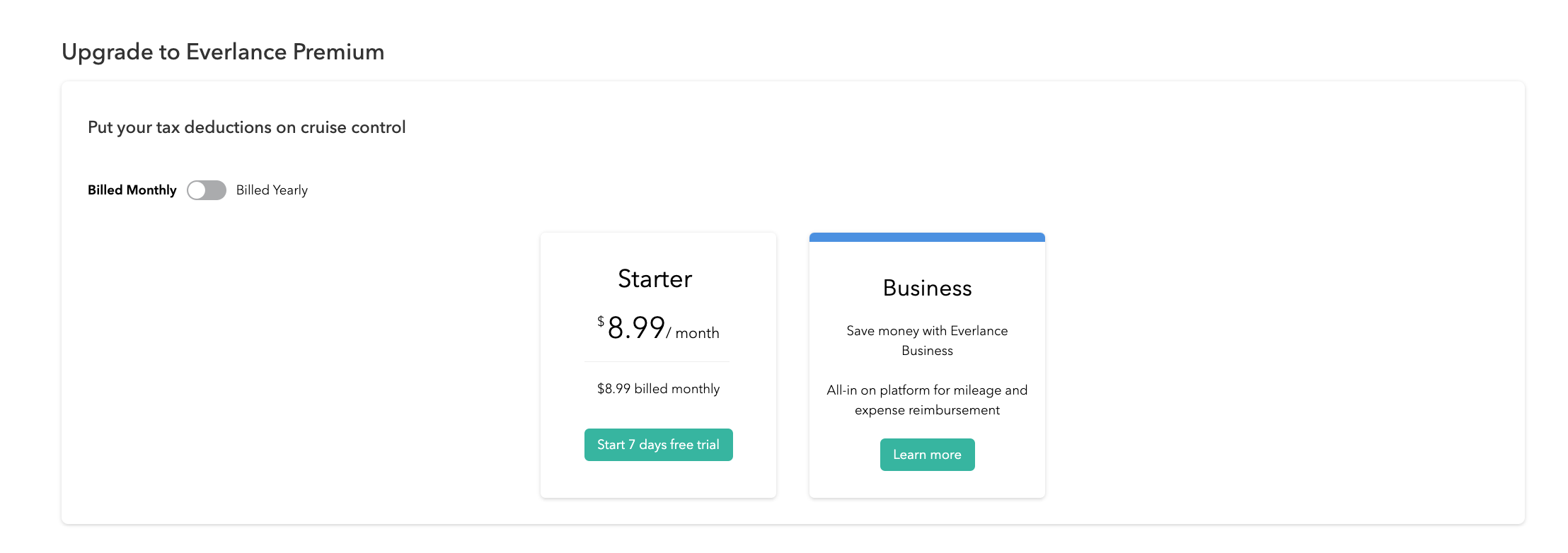Image resolution: width=1568 pixels, height=553 pixels.
Task: Start the 7 days free trial
Action: point(658,445)
